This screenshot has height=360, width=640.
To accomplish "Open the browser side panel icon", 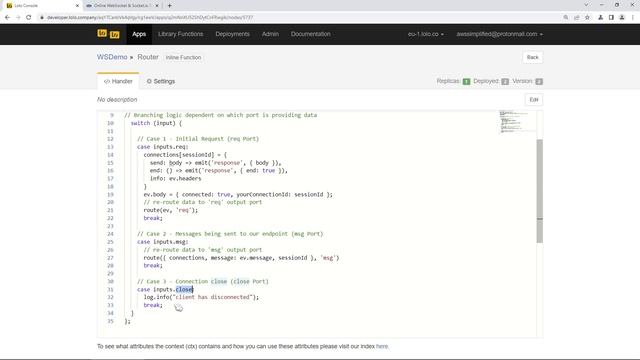I will click(611, 18).
